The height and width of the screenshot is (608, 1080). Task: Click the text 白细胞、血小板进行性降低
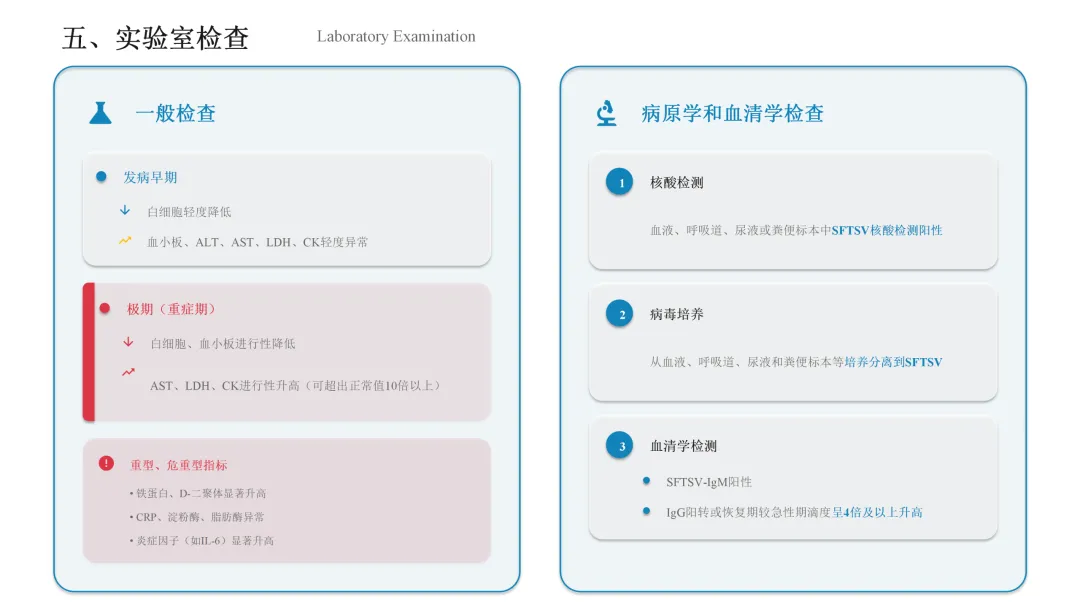pyautogui.click(x=223, y=344)
